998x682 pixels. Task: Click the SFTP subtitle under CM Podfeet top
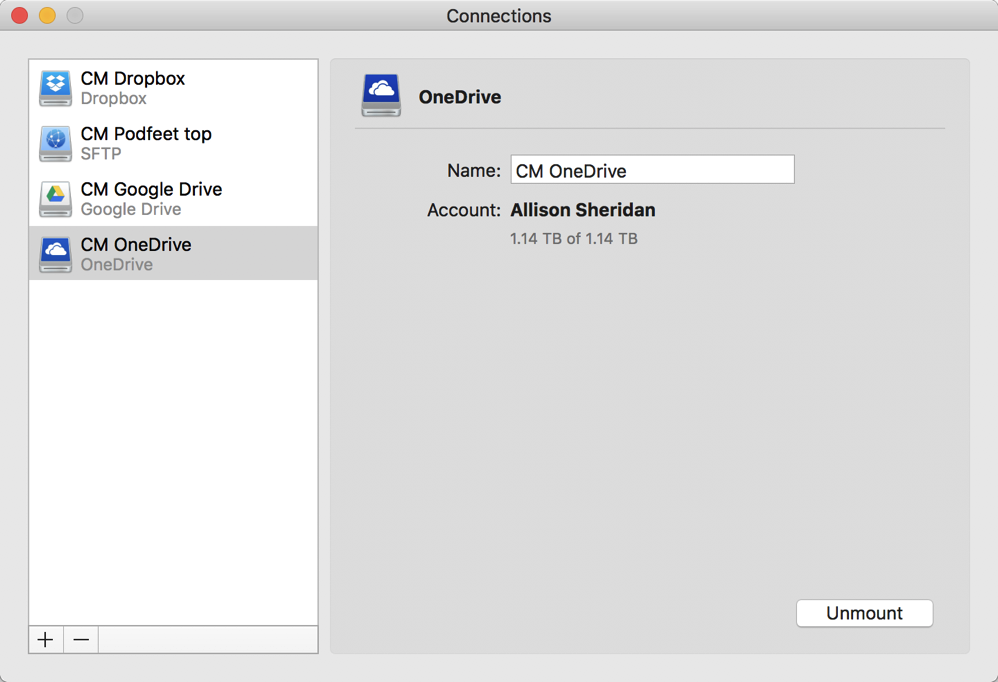tap(101, 154)
